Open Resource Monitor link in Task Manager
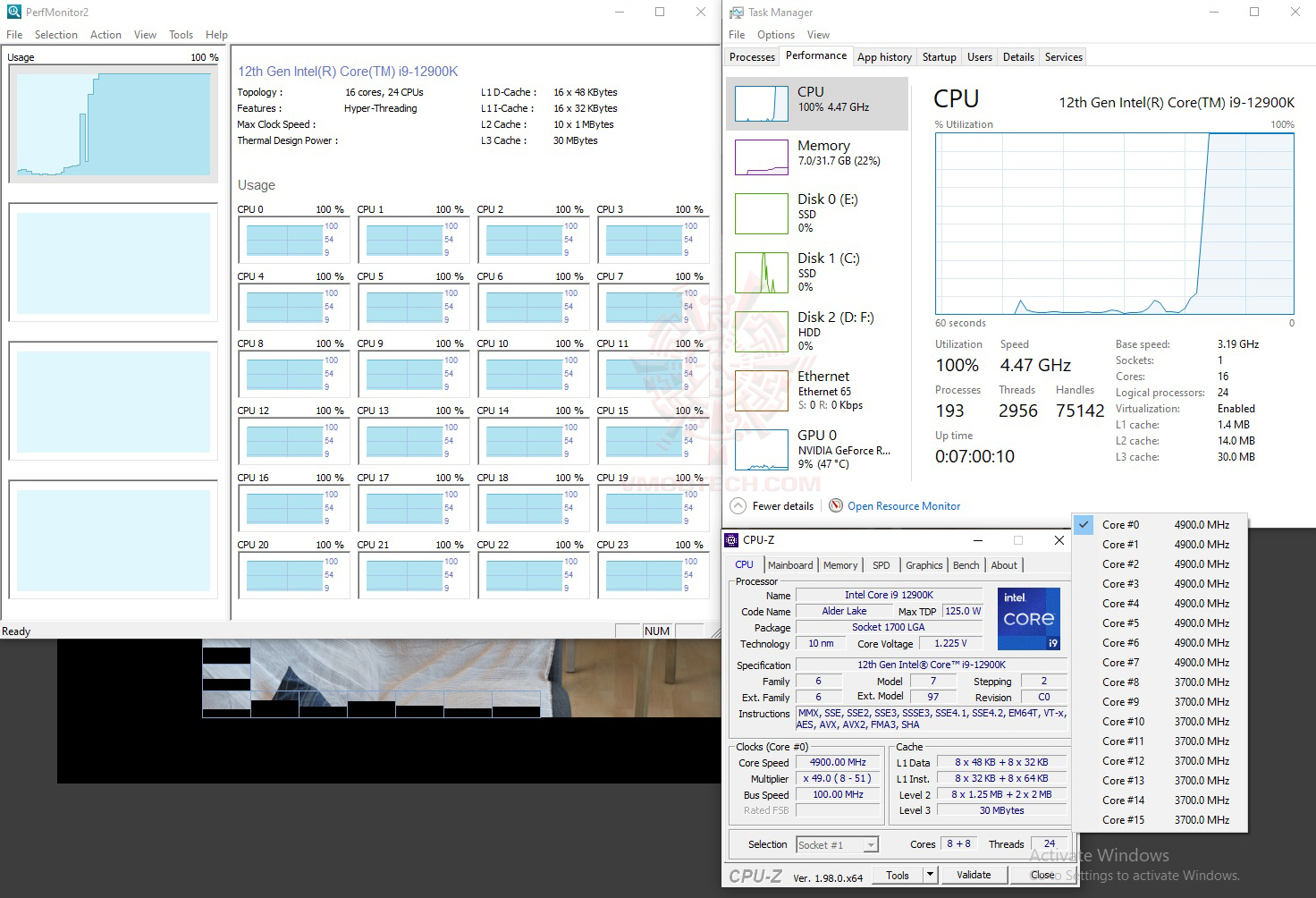Image resolution: width=1316 pixels, height=898 pixels. (904, 506)
